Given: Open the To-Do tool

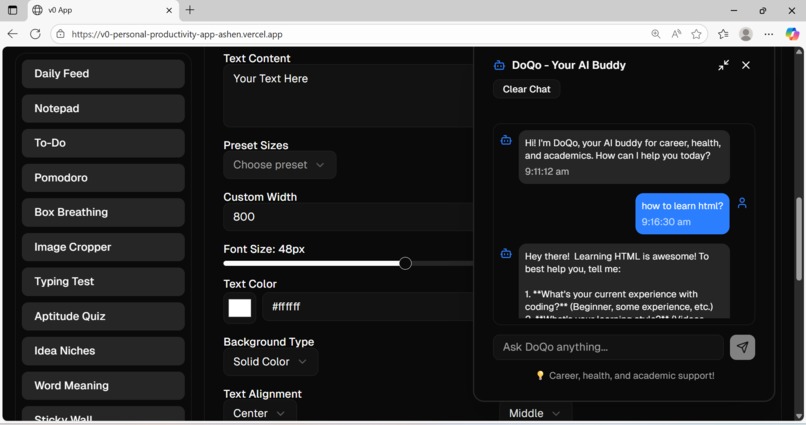Looking at the screenshot, I should click(x=103, y=143).
